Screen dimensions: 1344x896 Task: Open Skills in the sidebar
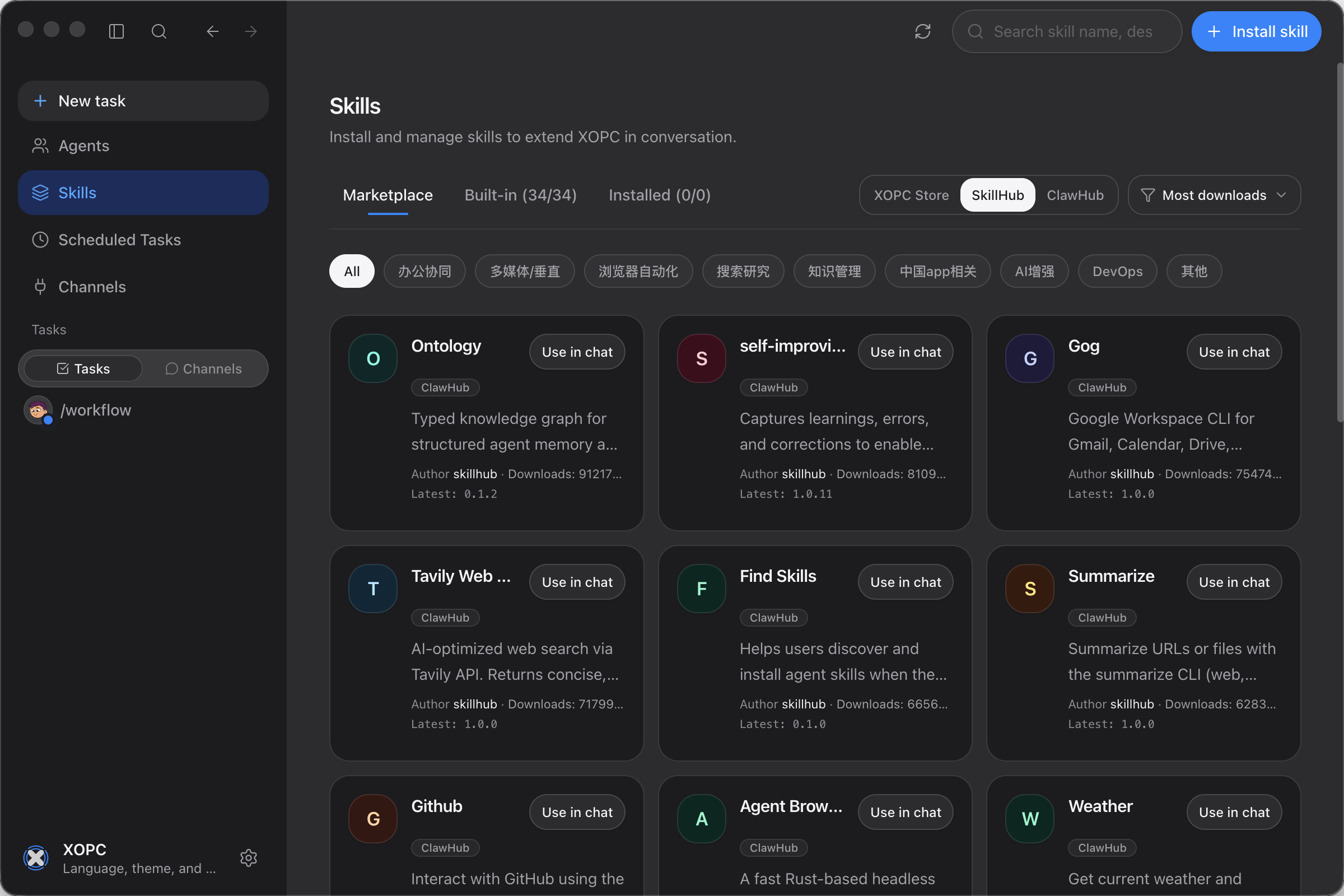click(x=143, y=193)
